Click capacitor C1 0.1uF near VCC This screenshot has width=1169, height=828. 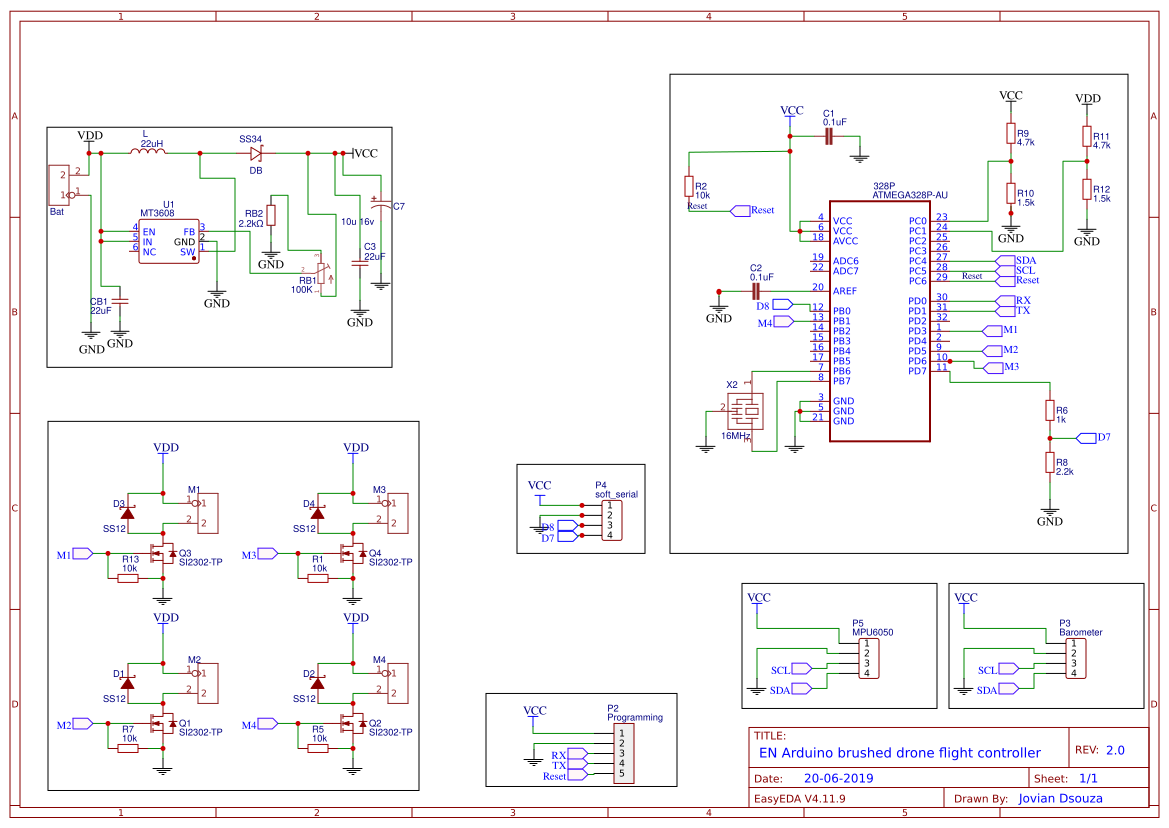[828, 137]
